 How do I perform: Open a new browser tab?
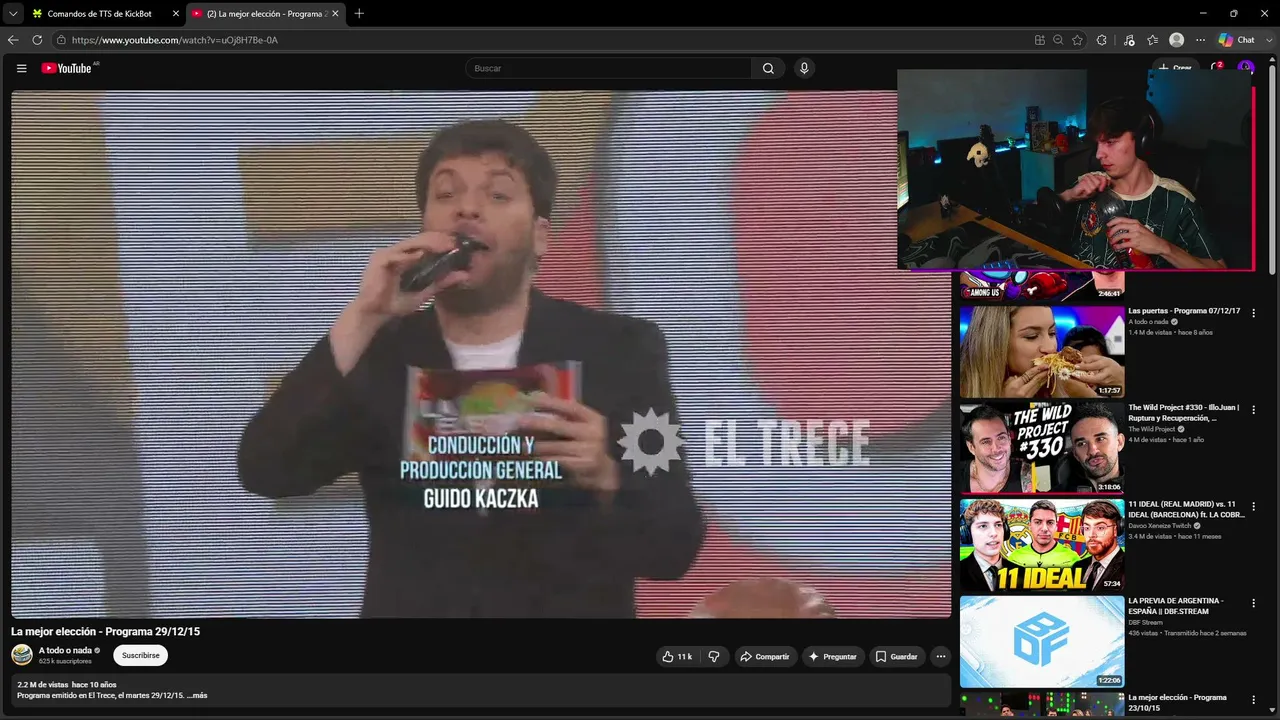pos(359,14)
